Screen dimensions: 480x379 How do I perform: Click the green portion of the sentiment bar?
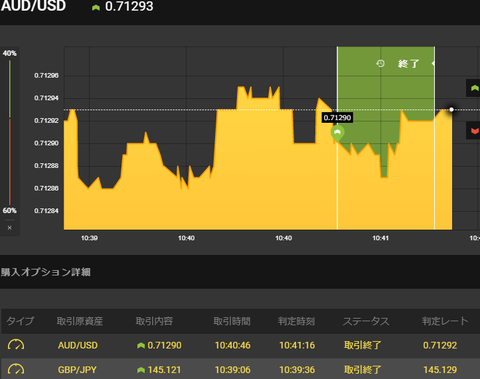click(x=10, y=89)
